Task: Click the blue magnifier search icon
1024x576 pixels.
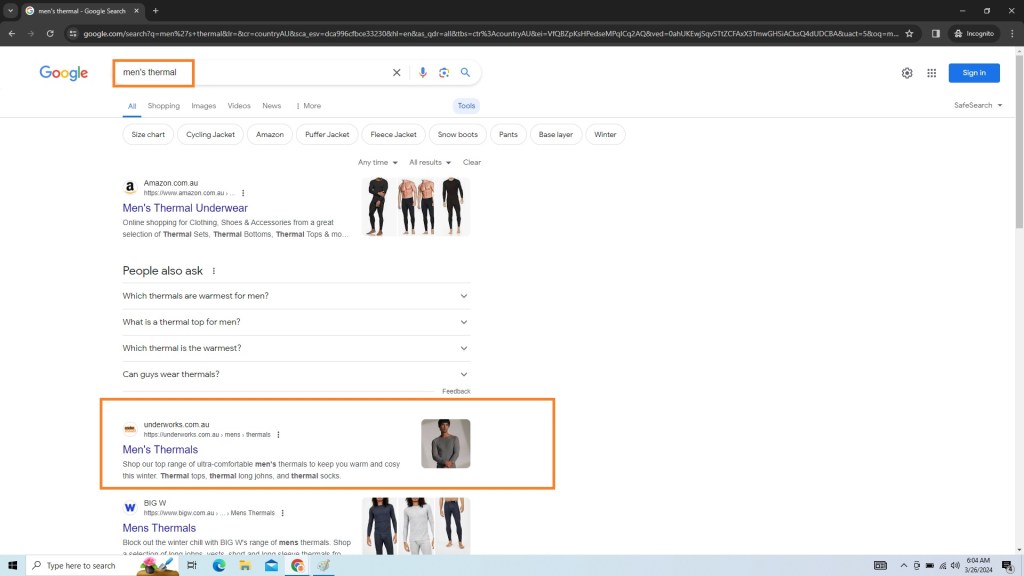Action: click(x=465, y=73)
